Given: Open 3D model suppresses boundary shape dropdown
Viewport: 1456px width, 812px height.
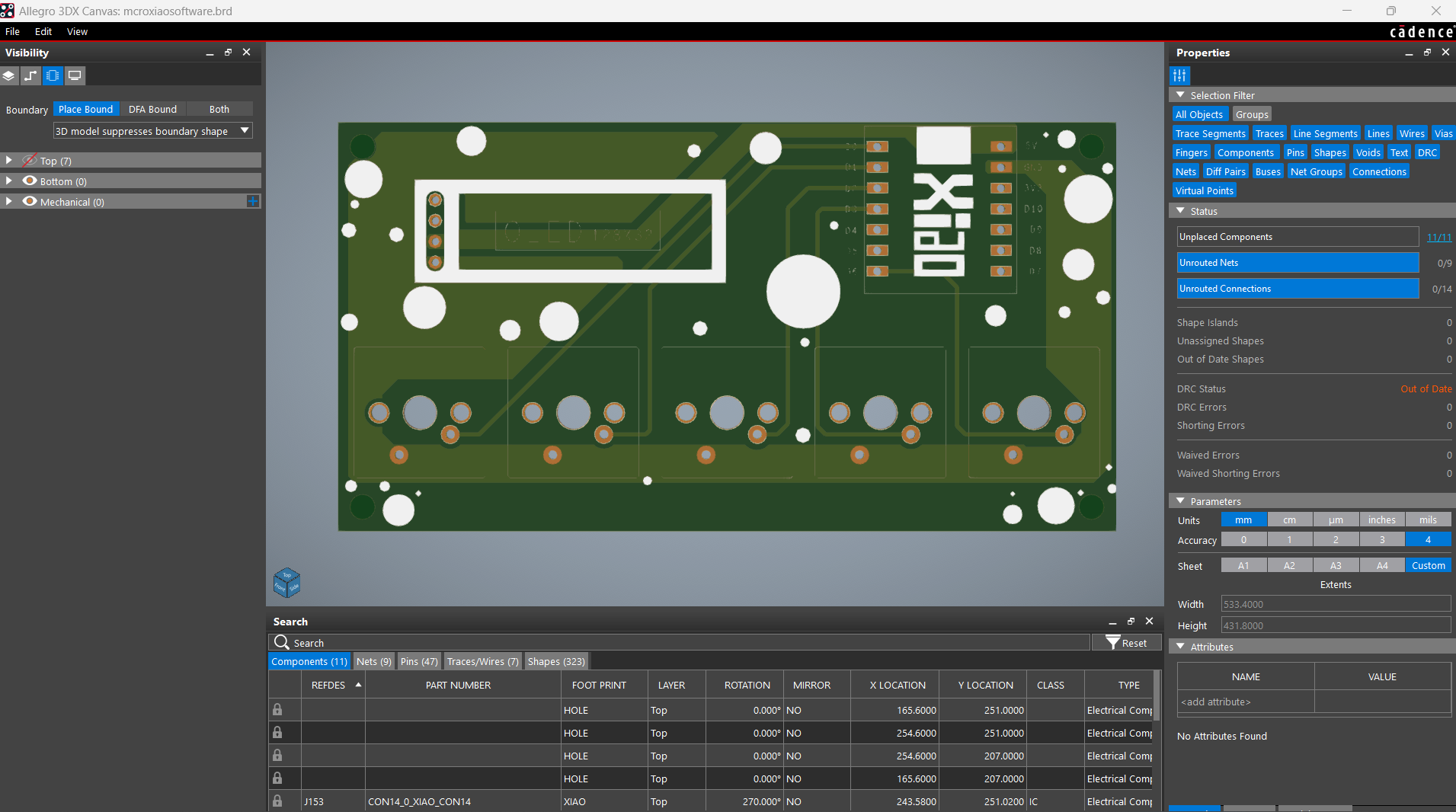Looking at the screenshot, I should point(152,131).
